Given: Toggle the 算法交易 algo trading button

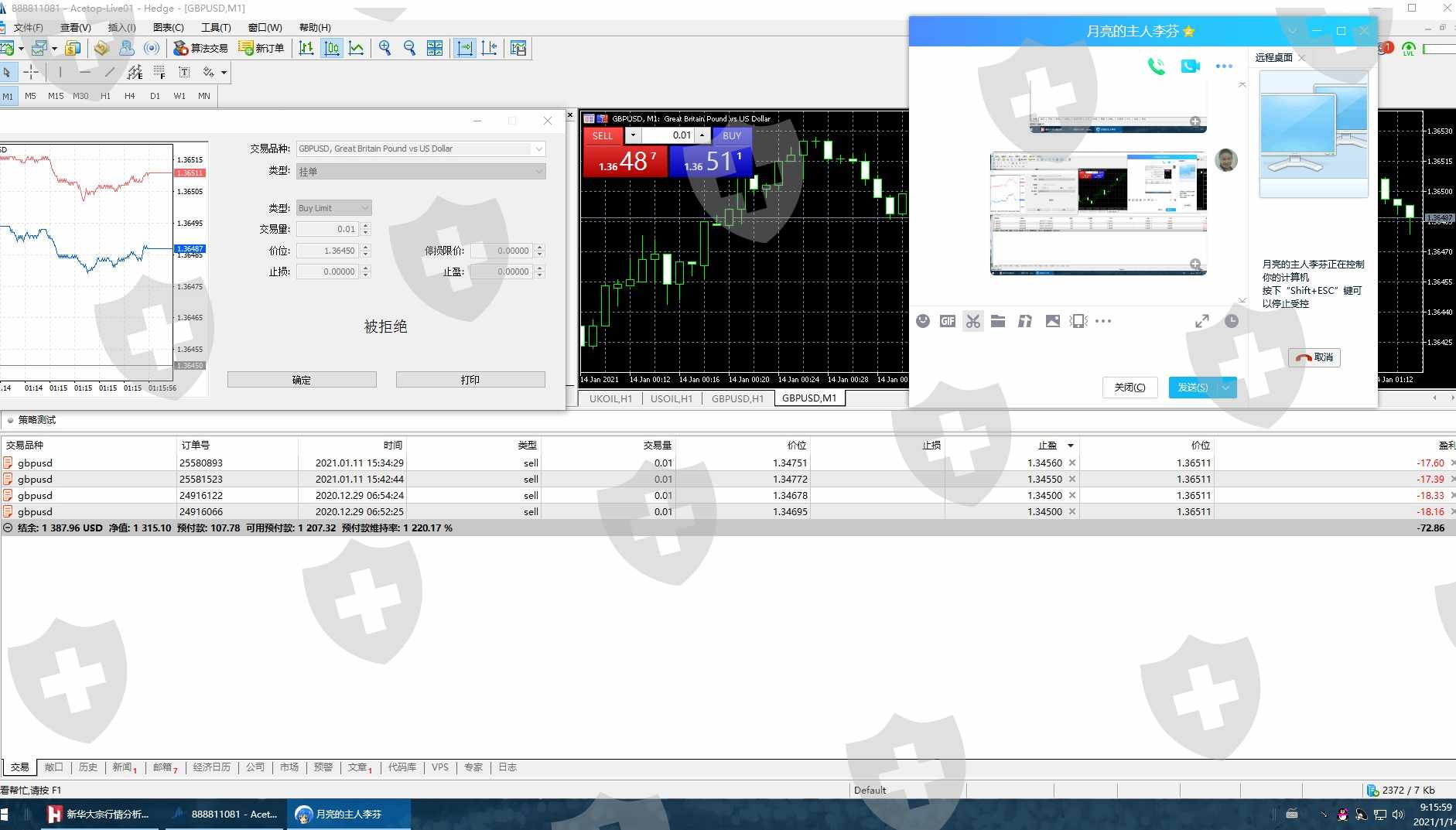Looking at the screenshot, I should point(200,48).
